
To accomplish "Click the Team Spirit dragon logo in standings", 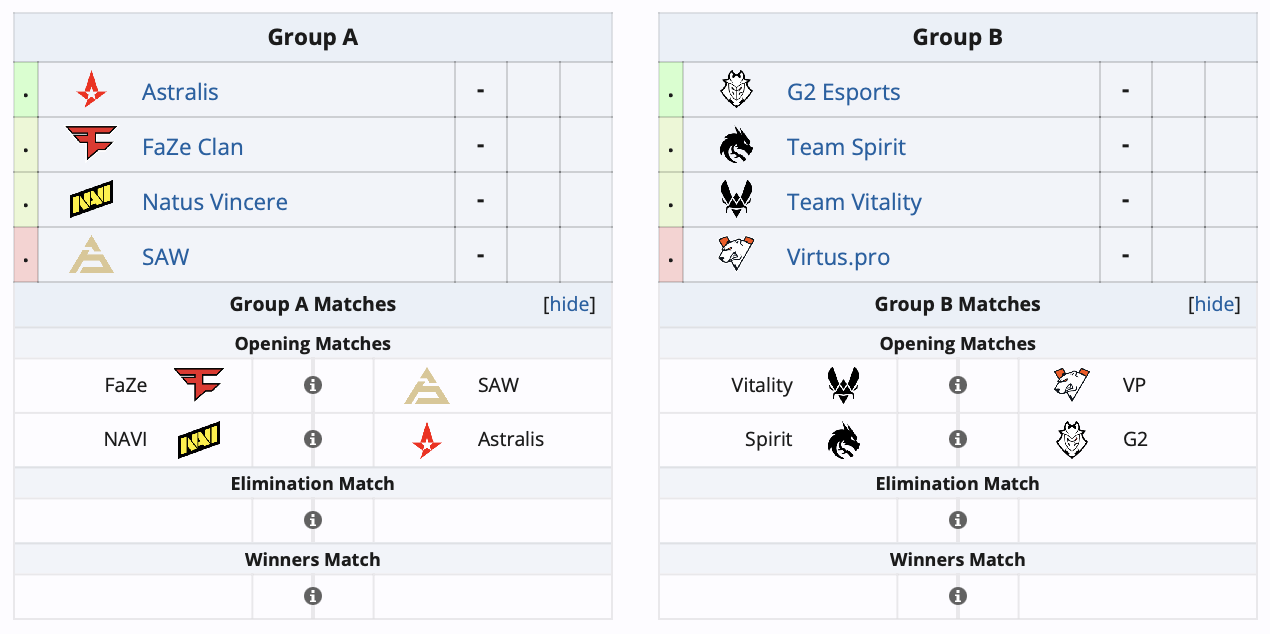I will click(x=736, y=147).
